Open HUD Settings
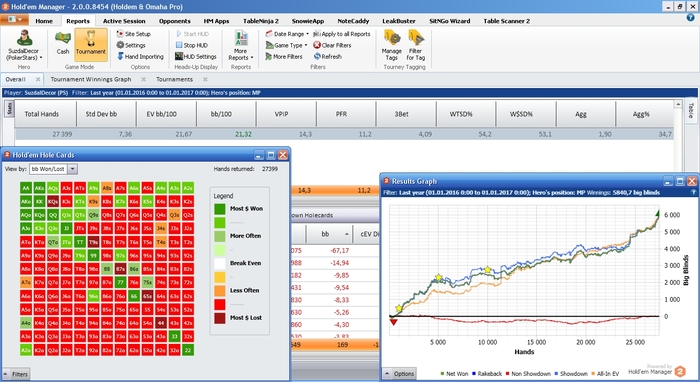Screen dimensions: 700x382 [x=196, y=57]
